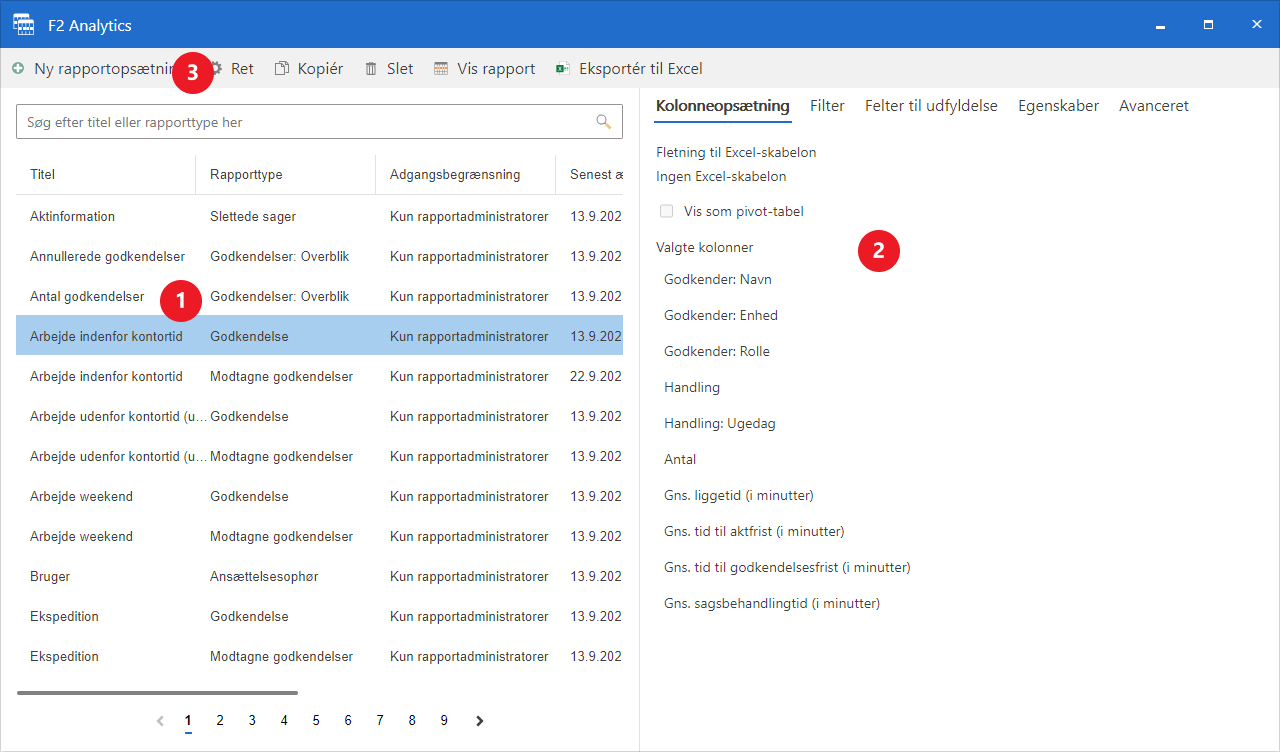Click the report title search field

[x=300, y=122]
